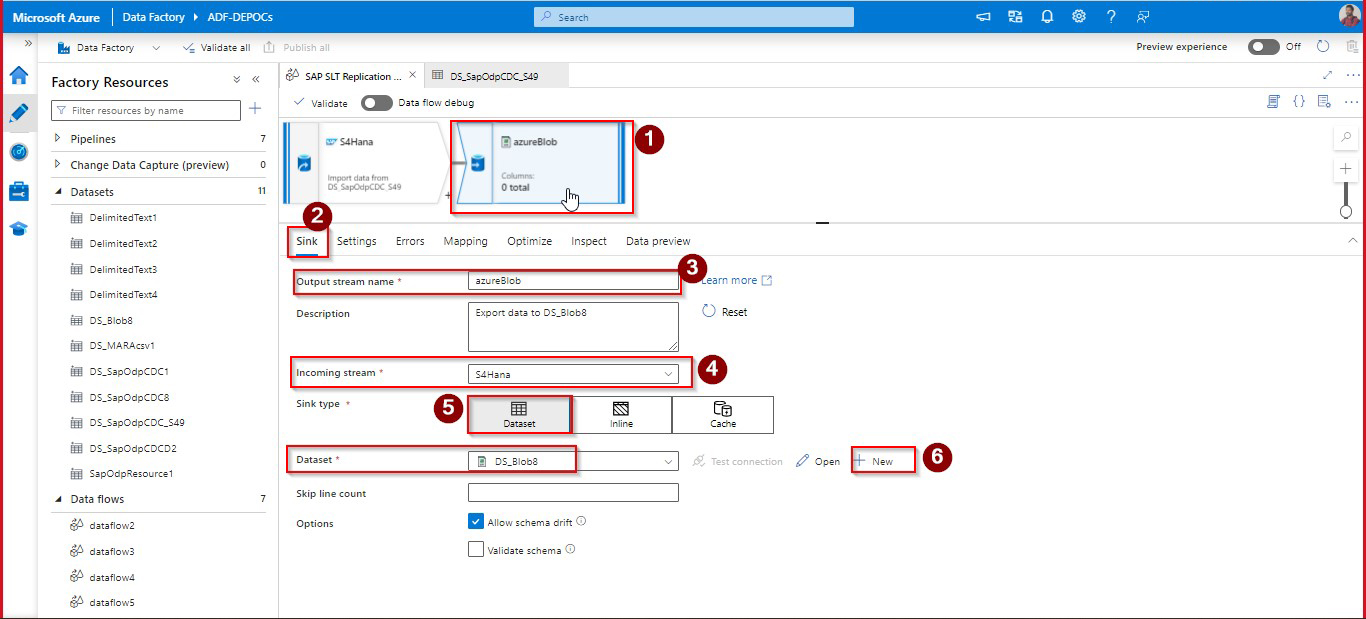Image resolution: width=1366 pixels, height=619 pixels.
Task: Expand the left navigation with double chevron
Action: [28, 44]
